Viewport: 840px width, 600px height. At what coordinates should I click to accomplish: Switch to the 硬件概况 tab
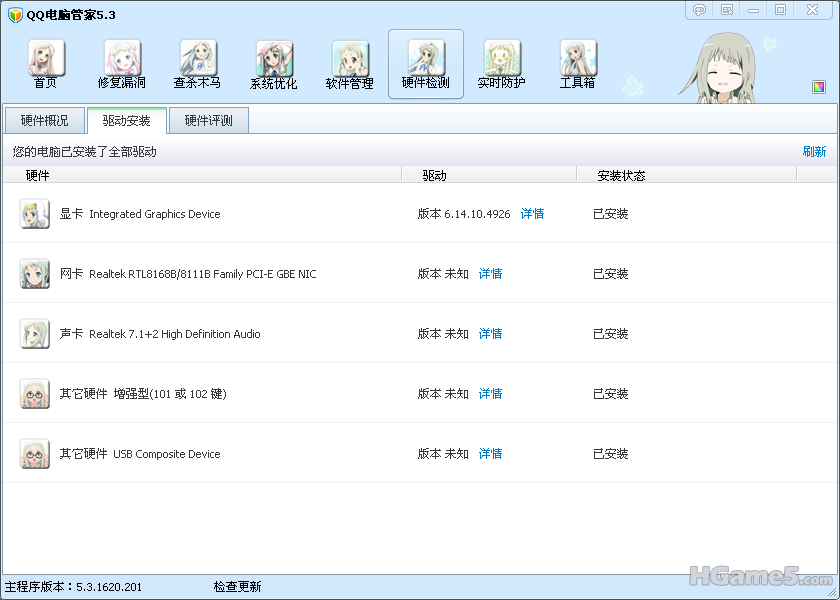[x=44, y=121]
